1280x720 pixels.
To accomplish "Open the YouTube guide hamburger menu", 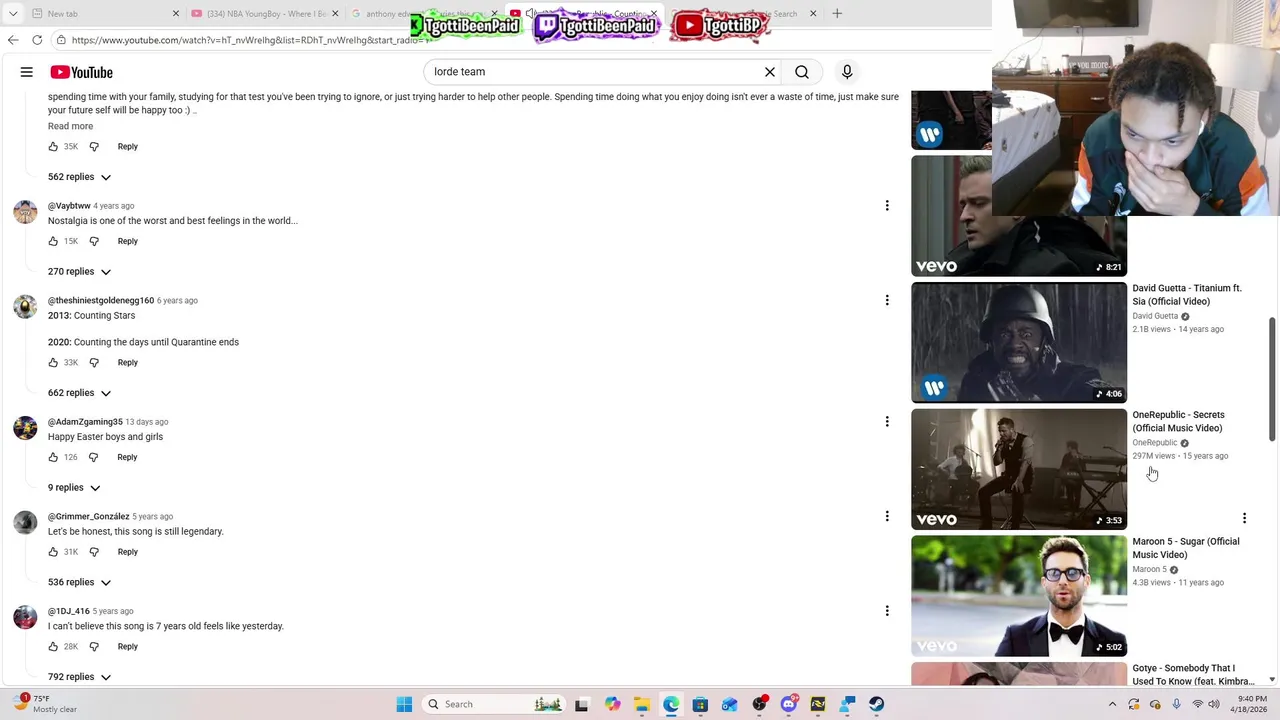I will (x=27, y=72).
